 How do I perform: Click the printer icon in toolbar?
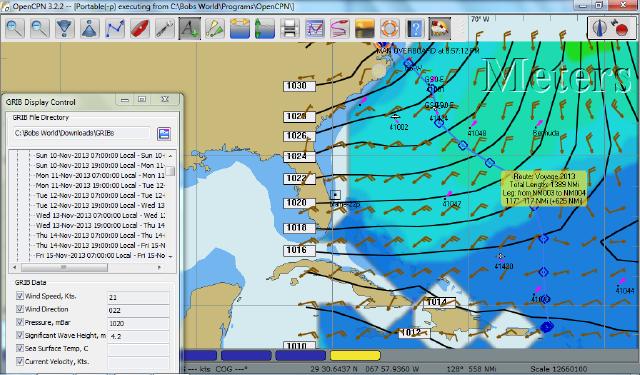[x=290, y=29]
